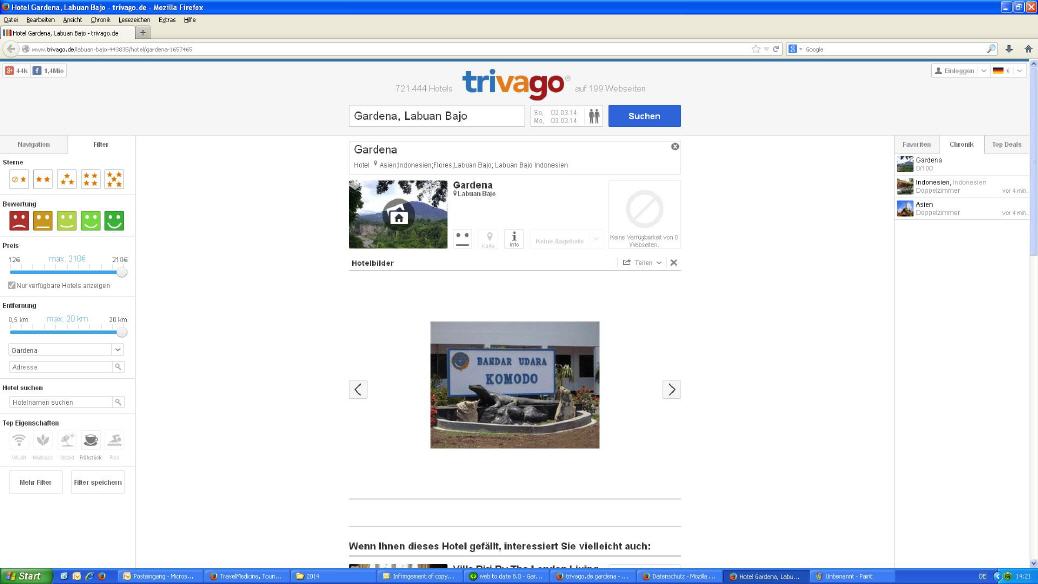Switch to the Top Deals tab
This screenshot has width=1038, height=584.
click(x=1006, y=144)
